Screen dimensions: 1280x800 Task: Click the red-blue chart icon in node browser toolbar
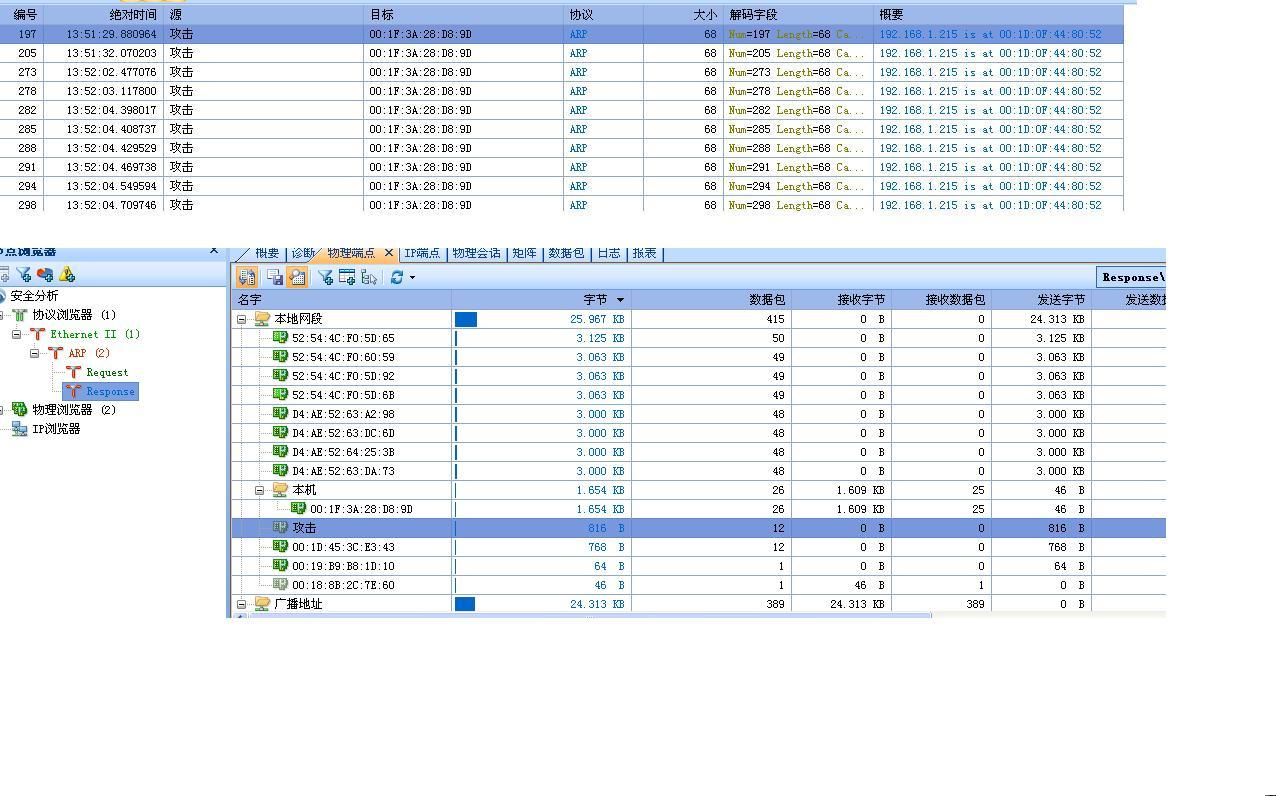pyautogui.click(x=45, y=275)
